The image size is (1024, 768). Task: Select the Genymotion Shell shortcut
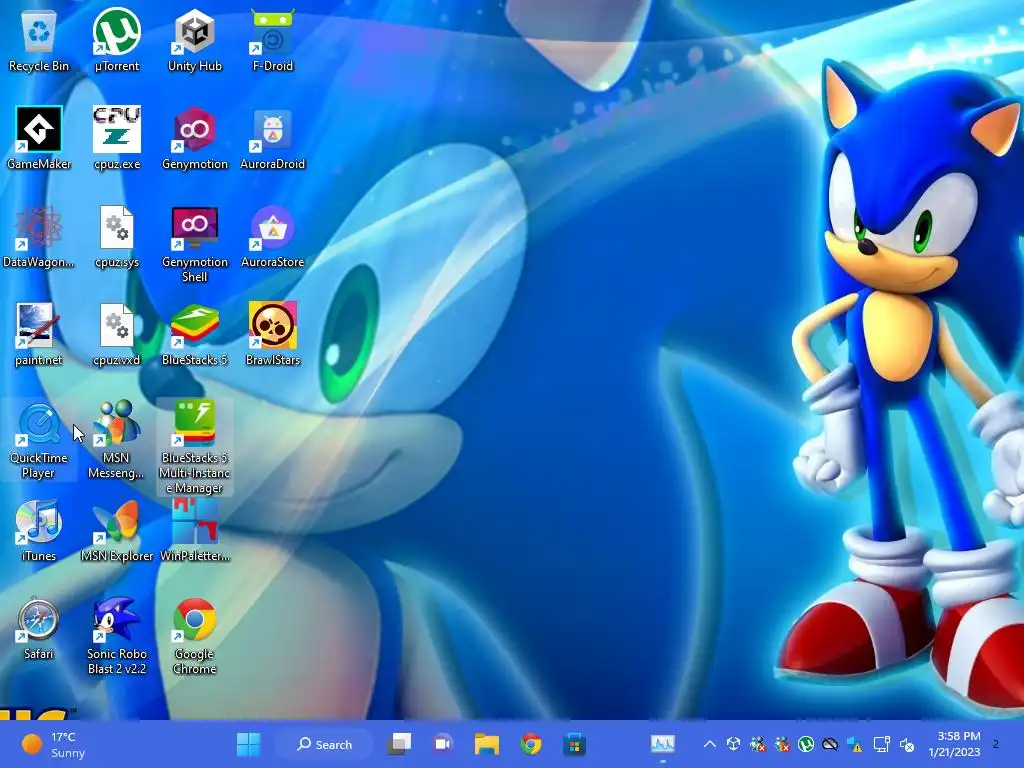[195, 244]
